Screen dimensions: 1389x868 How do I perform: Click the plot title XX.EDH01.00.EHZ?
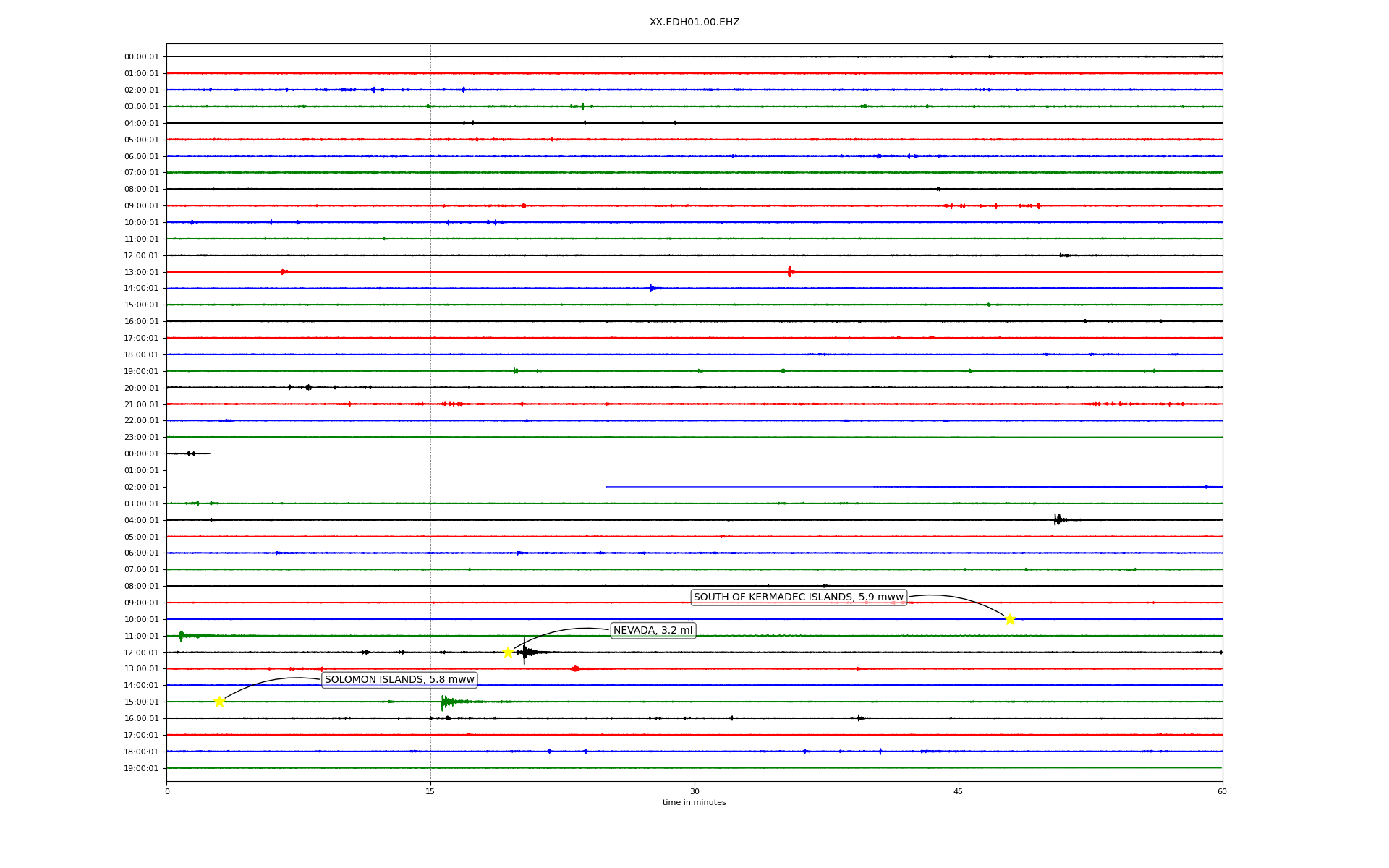pyautogui.click(x=694, y=22)
